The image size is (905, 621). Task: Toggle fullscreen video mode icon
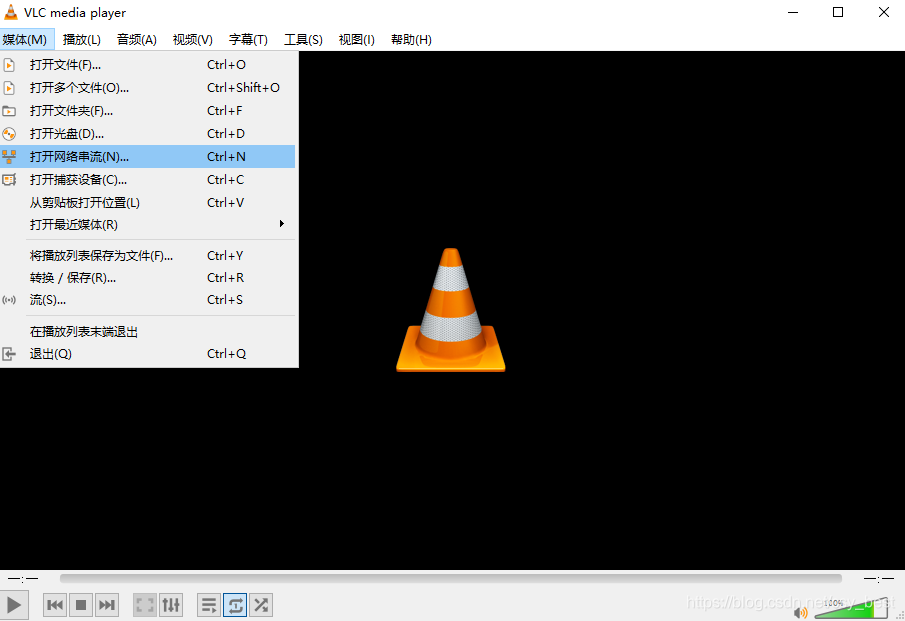coord(145,605)
